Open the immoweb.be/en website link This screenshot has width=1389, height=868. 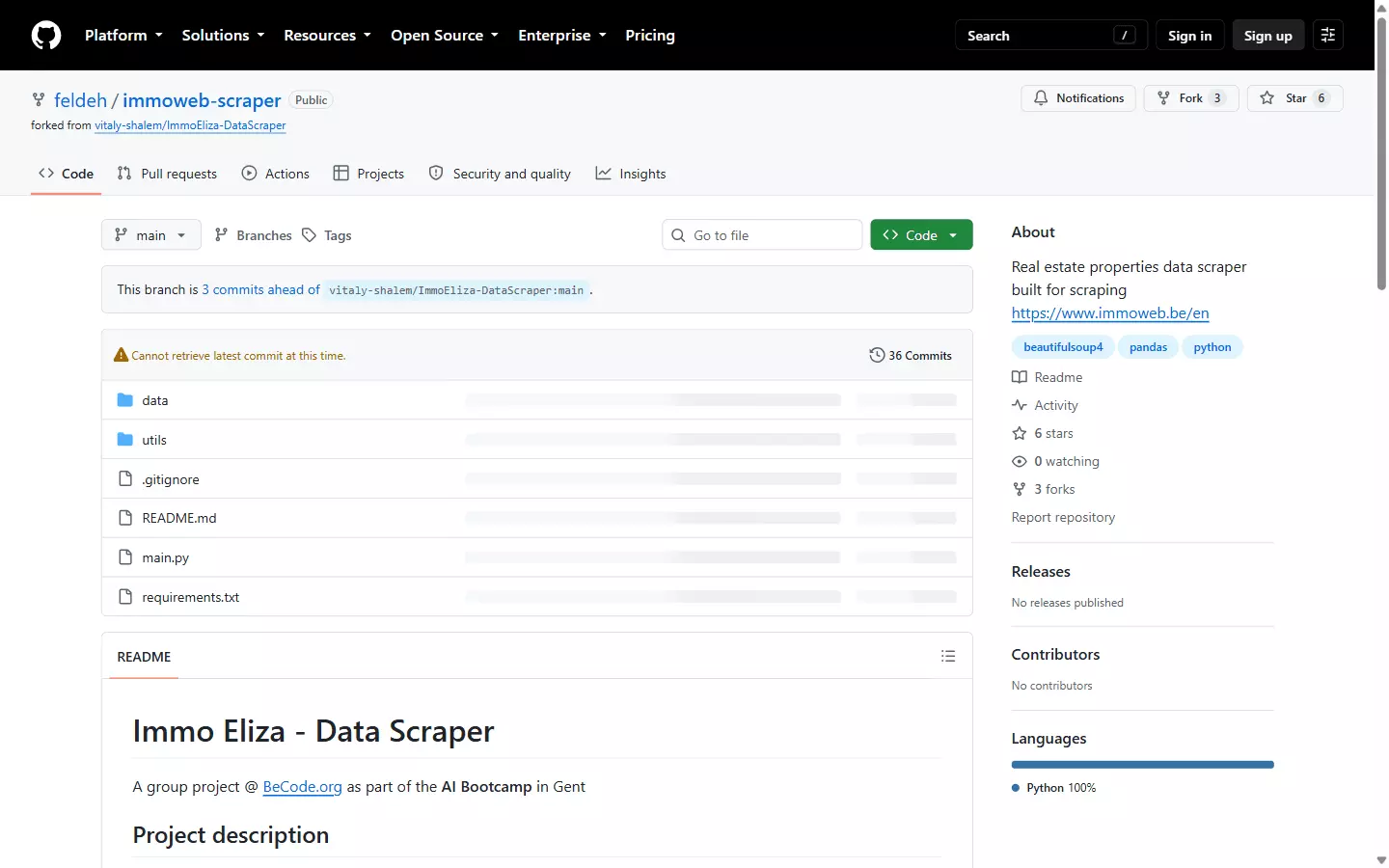point(1110,312)
